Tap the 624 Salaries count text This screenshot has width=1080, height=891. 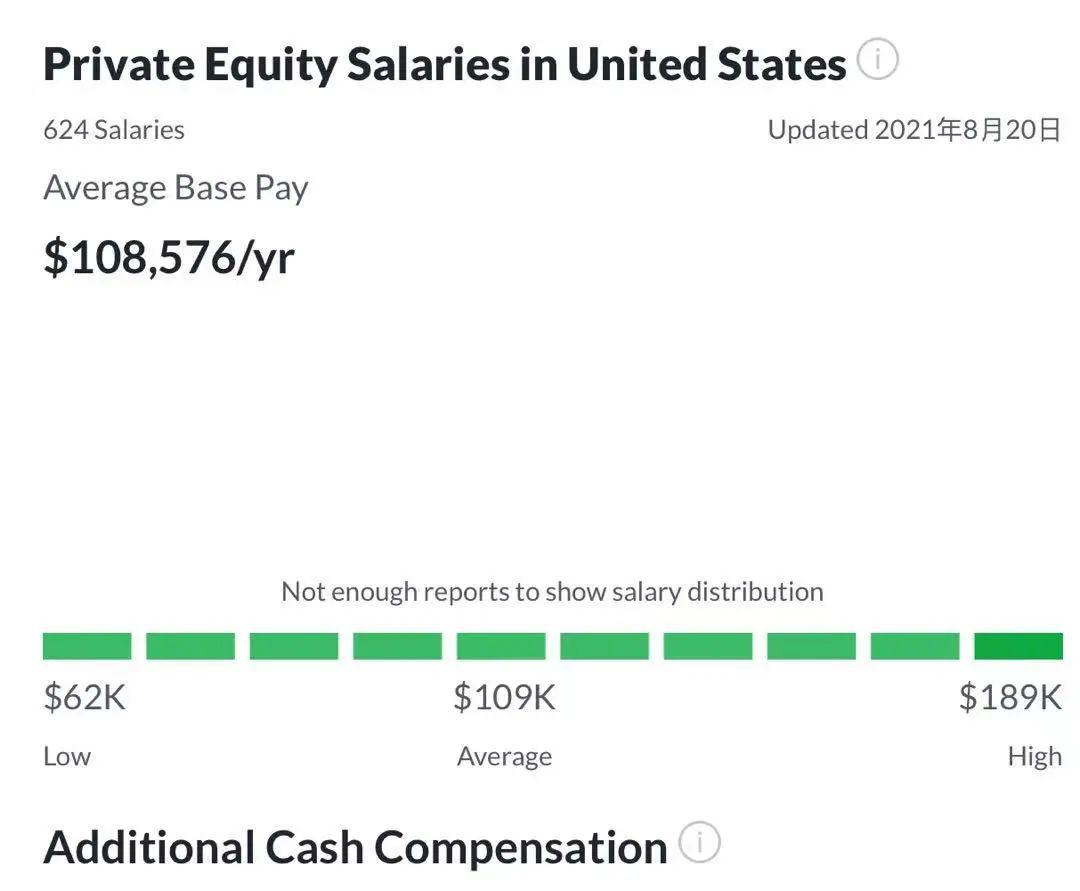pyautogui.click(x=114, y=130)
